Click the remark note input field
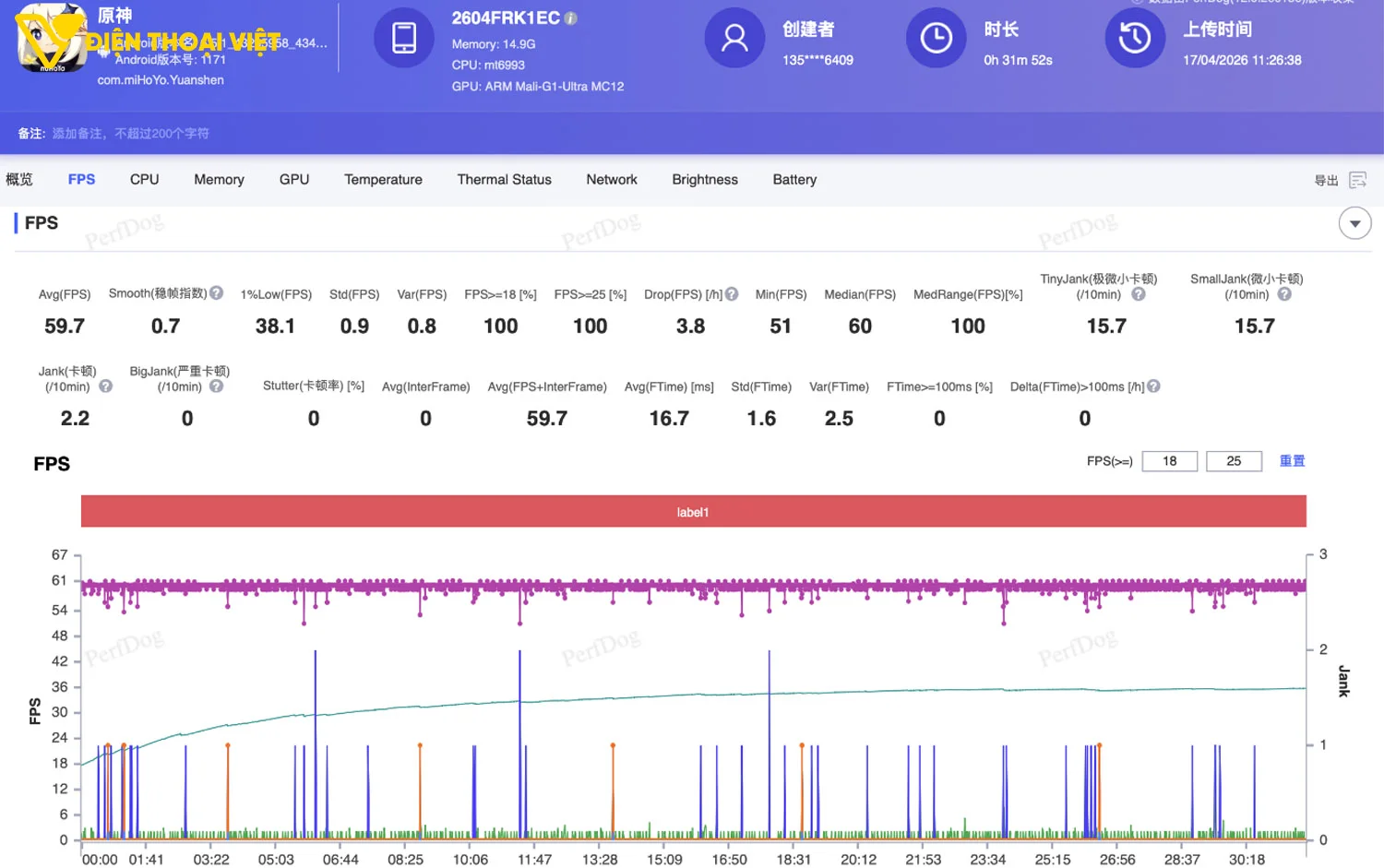Image resolution: width=1384 pixels, height=868 pixels. tap(131, 134)
